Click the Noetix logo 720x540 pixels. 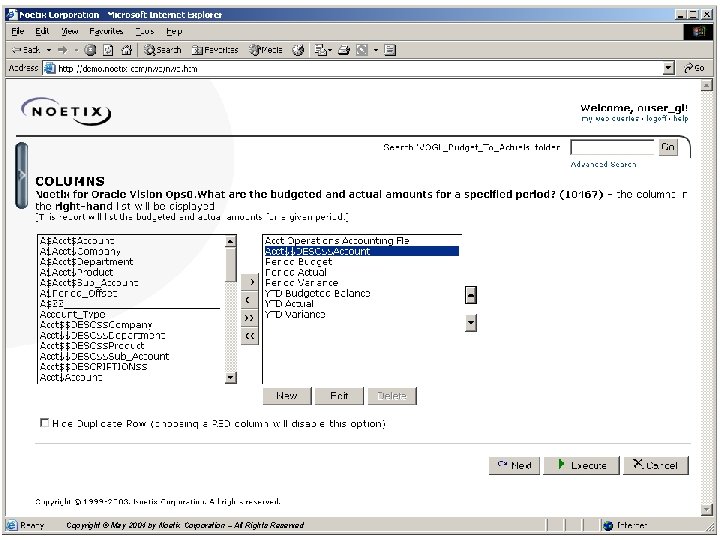tap(67, 111)
